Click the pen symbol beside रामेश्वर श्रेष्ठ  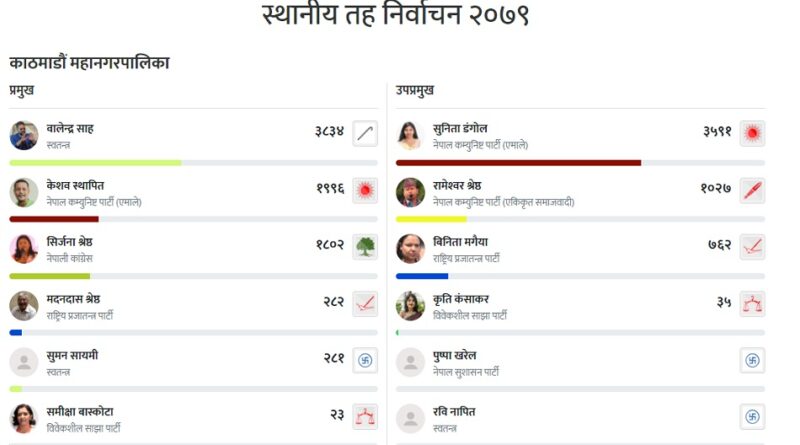click(752, 190)
